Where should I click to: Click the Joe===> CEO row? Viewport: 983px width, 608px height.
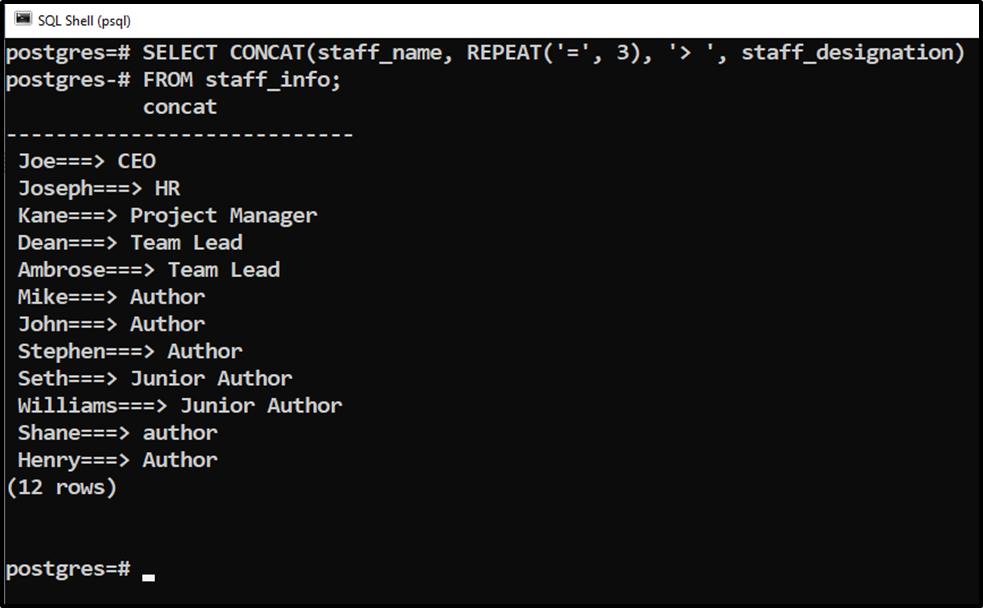[87, 162]
